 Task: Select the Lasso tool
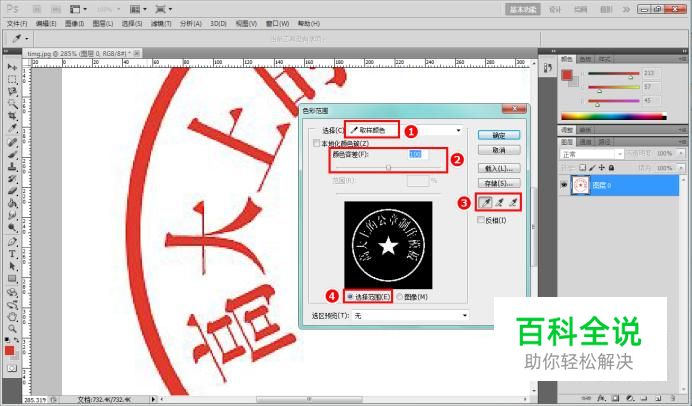coord(12,92)
